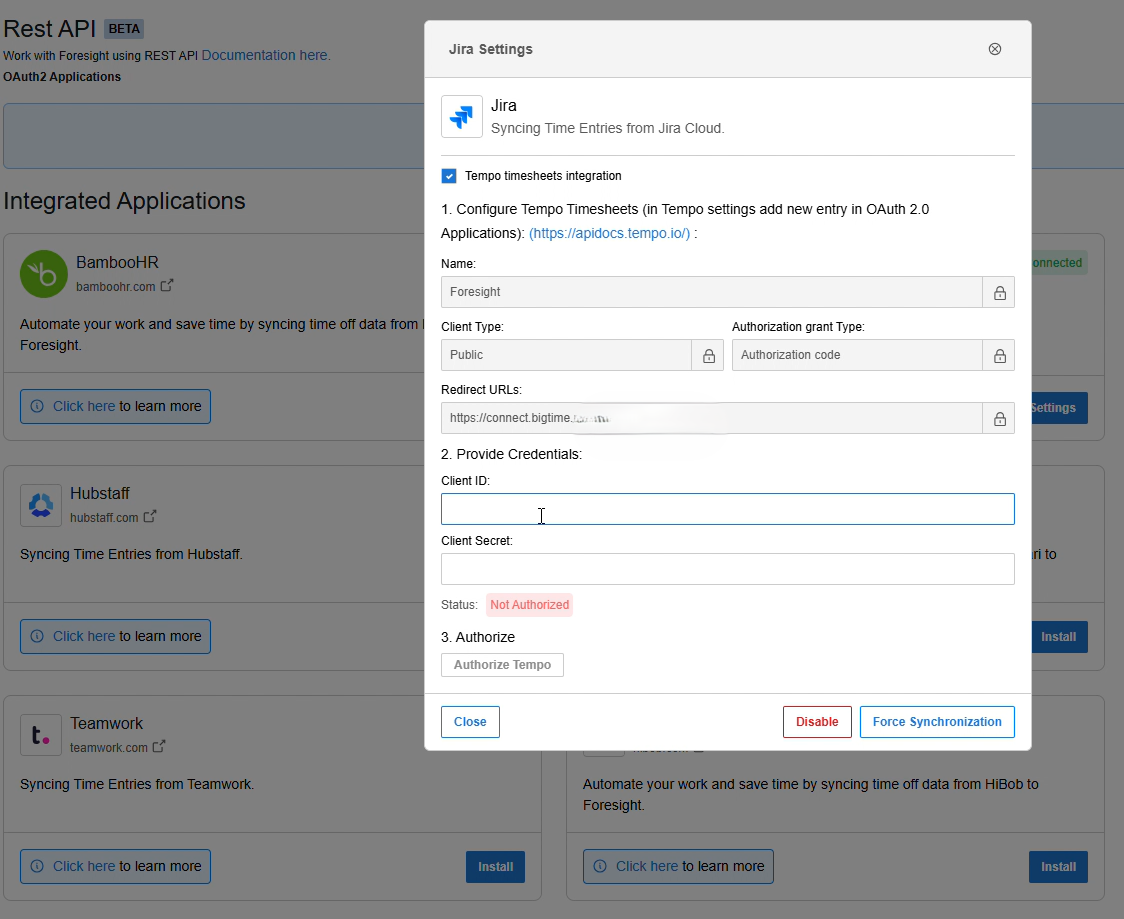This screenshot has height=919, width=1124.
Task: Click the OAuth2 Applications heading
Action: pyautogui.click(x=62, y=77)
